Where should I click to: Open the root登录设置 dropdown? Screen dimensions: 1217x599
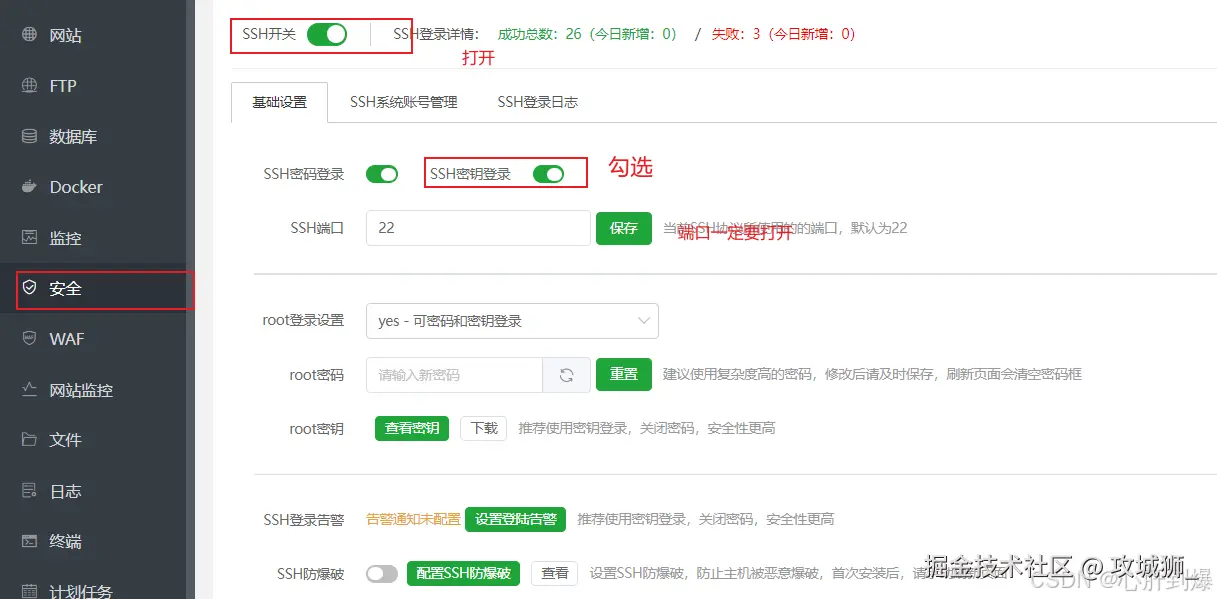(x=511, y=321)
